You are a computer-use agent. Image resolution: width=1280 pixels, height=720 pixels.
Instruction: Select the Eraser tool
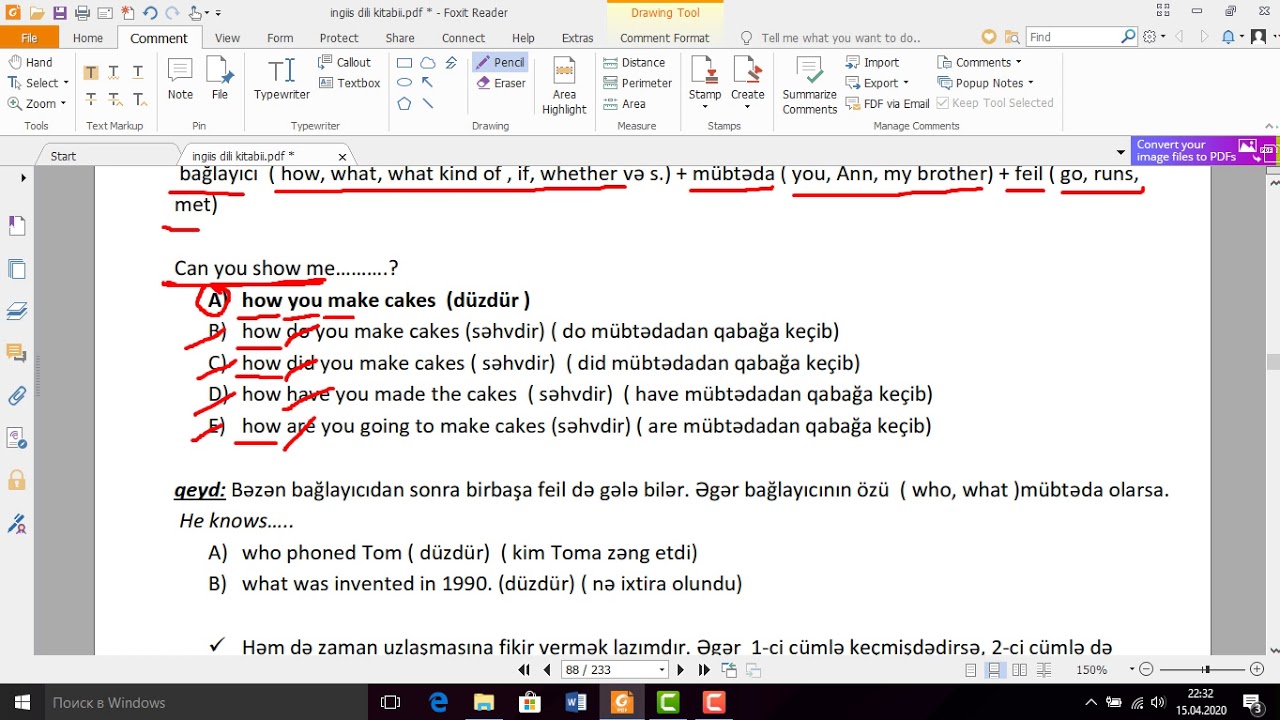(x=501, y=83)
